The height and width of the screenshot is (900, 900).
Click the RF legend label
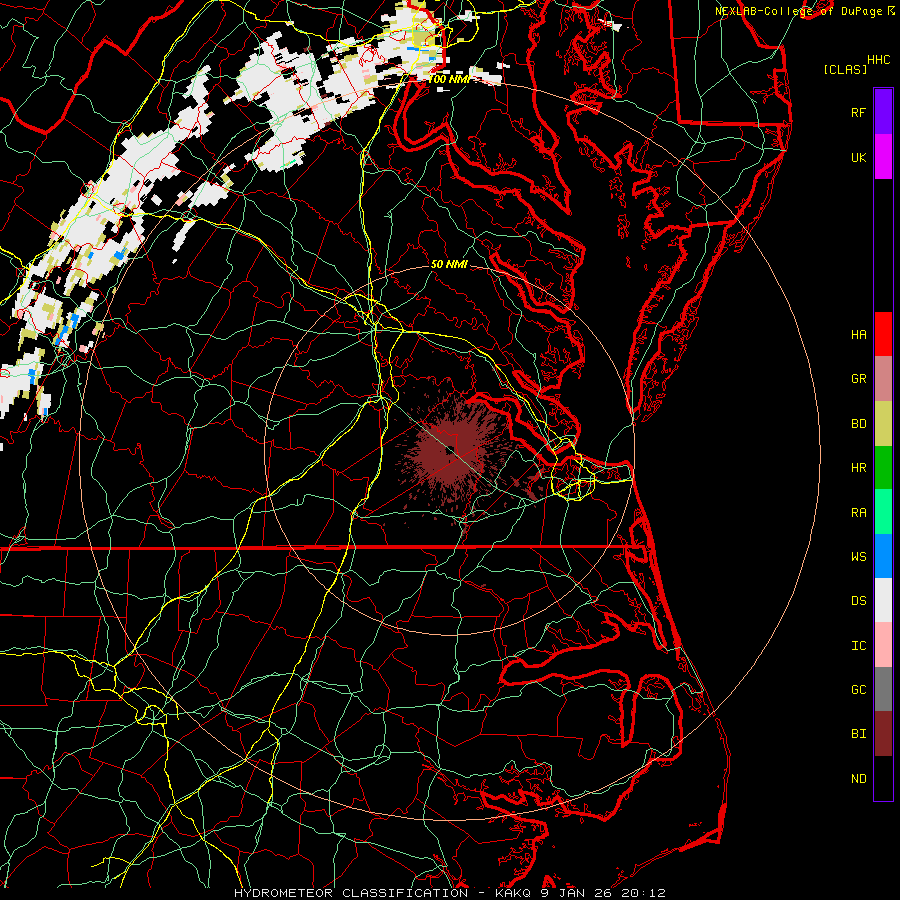pyautogui.click(x=859, y=112)
